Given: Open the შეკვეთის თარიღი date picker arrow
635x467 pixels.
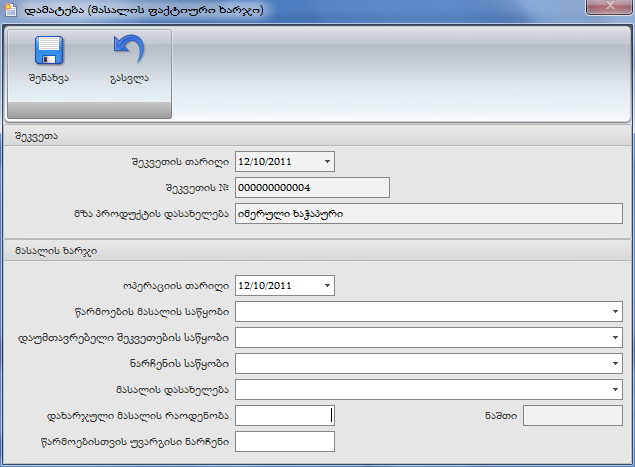Looking at the screenshot, I should 327,162.
